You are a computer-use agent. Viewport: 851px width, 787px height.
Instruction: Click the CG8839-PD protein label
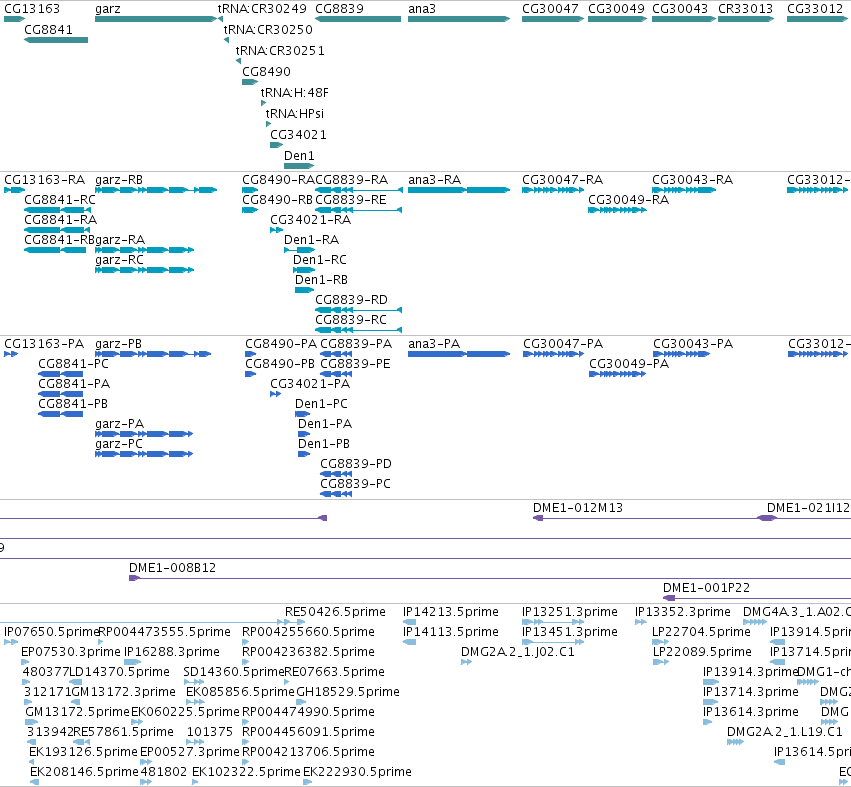[x=356, y=464]
